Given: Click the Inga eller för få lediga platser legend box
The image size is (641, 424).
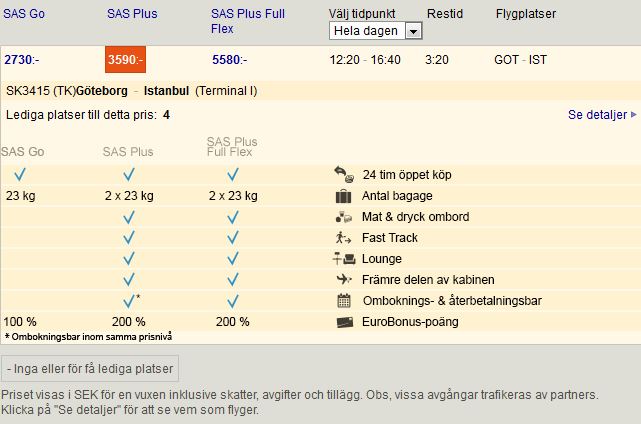Looking at the screenshot, I should pyautogui.click(x=90, y=368).
